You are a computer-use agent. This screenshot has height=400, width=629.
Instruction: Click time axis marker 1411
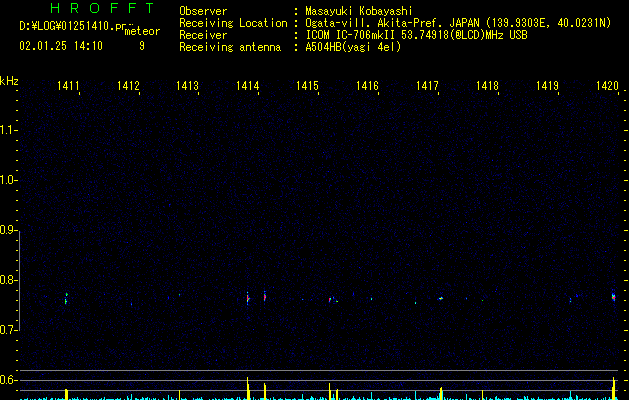68,86
